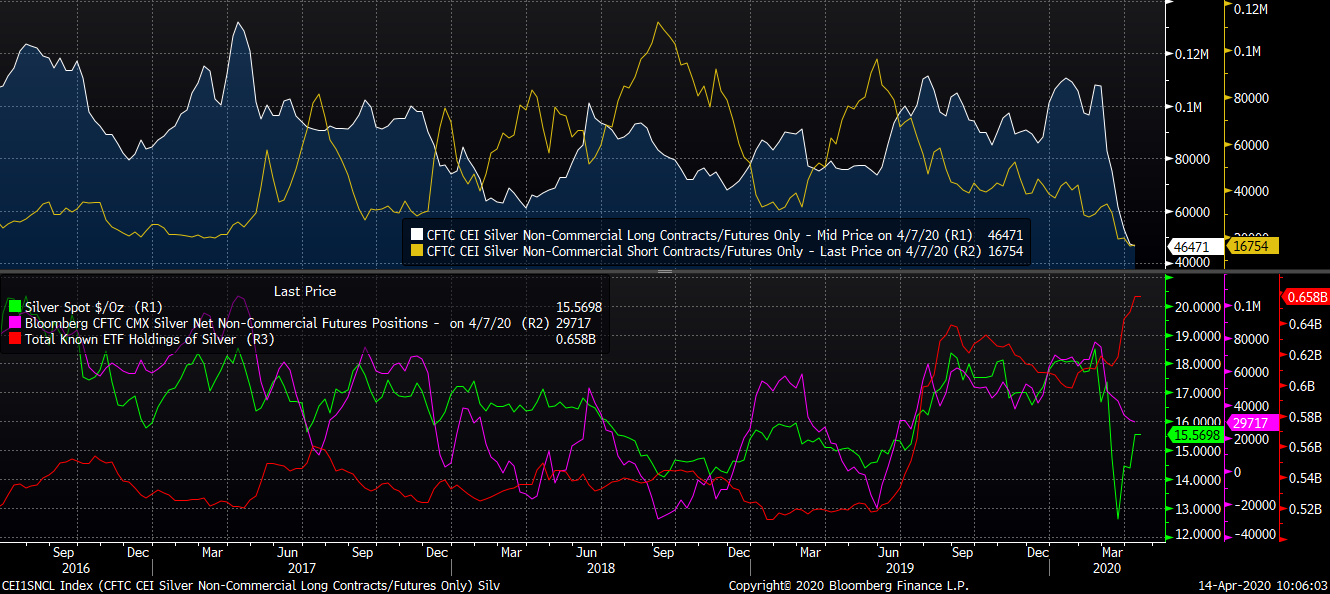Select the white 46471 axis value marker
The width and height of the screenshot is (1330, 594).
1191,246
